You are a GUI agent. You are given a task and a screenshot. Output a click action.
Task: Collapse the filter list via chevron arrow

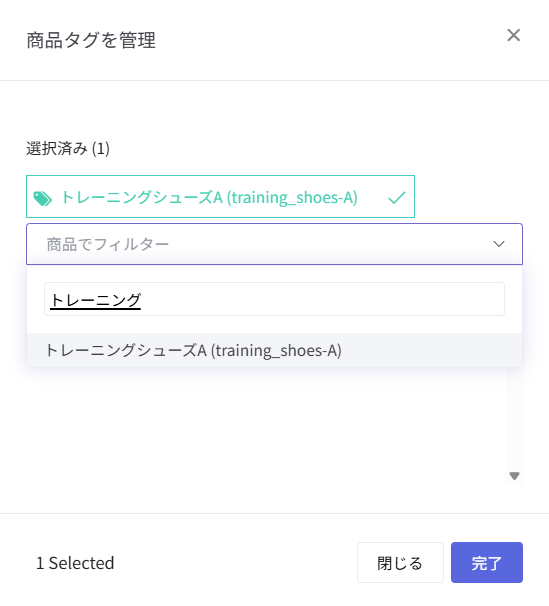tap(499, 244)
